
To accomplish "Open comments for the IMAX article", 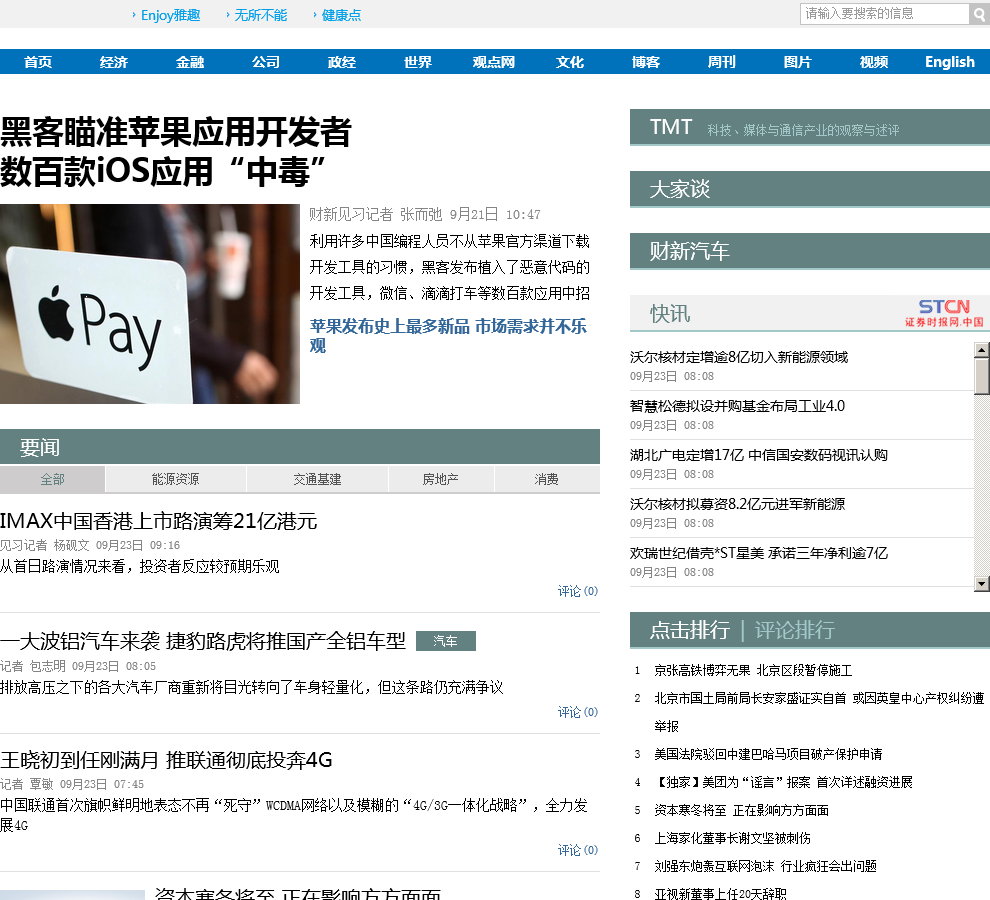I will click(x=578, y=591).
